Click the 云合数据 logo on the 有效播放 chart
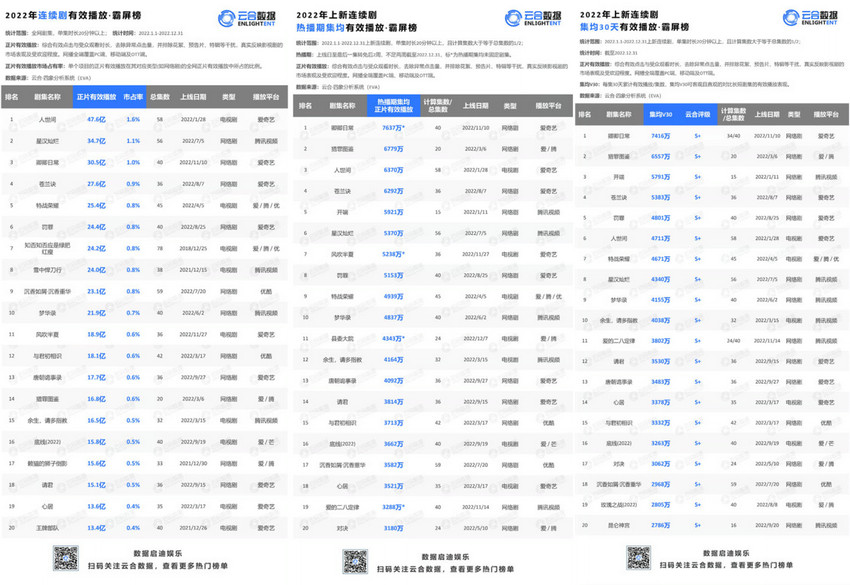The image size is (850, 585). tap(242, 18)
